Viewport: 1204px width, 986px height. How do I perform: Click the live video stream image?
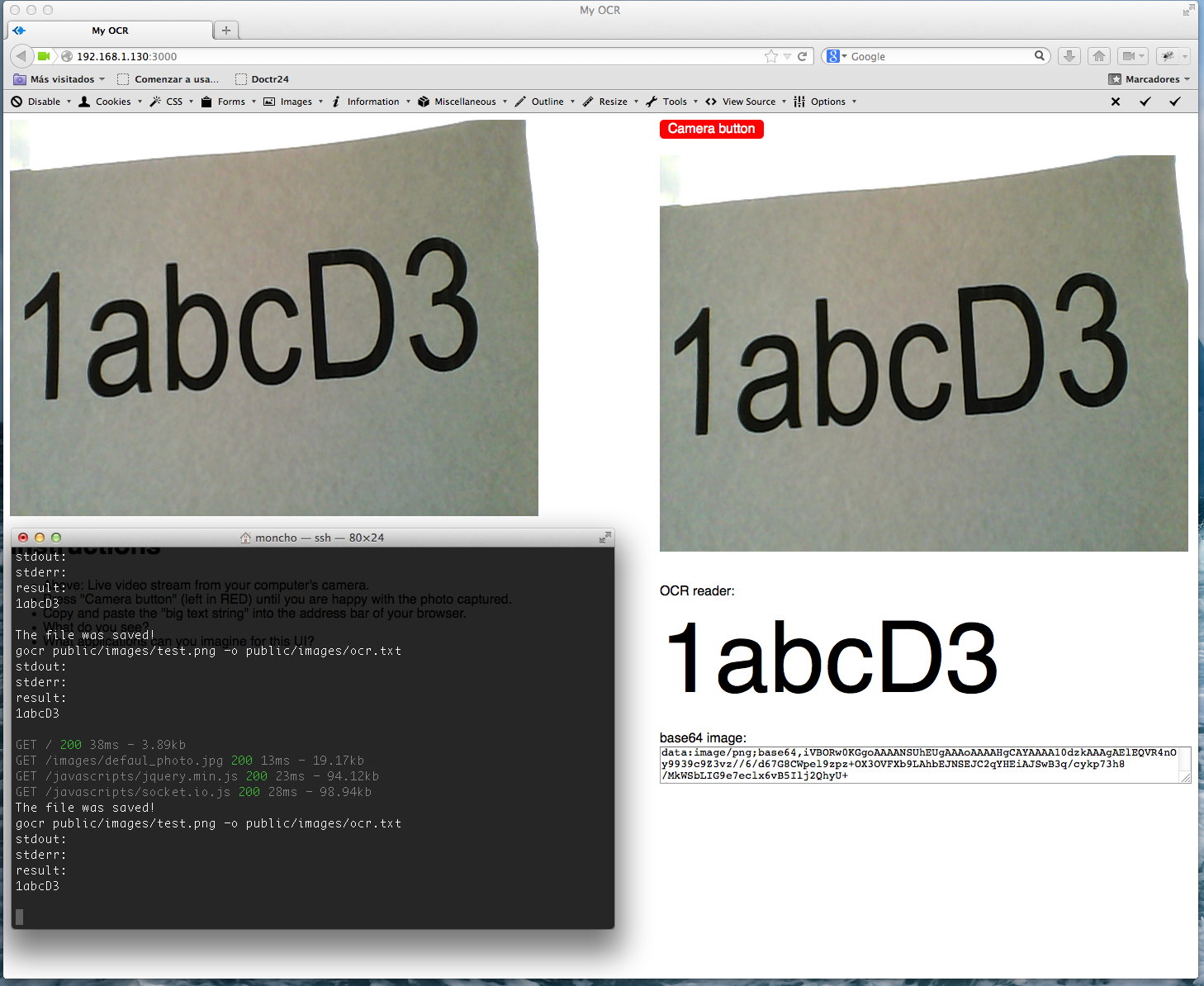[x=274, y=318]
